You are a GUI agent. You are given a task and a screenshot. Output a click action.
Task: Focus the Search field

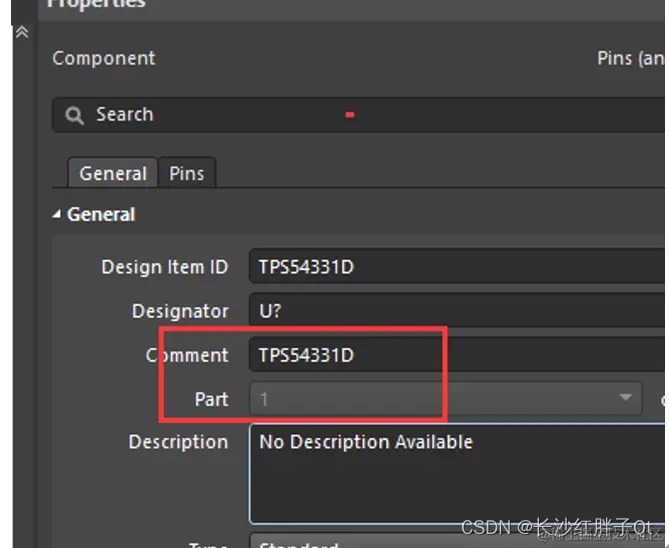[358, 115]
